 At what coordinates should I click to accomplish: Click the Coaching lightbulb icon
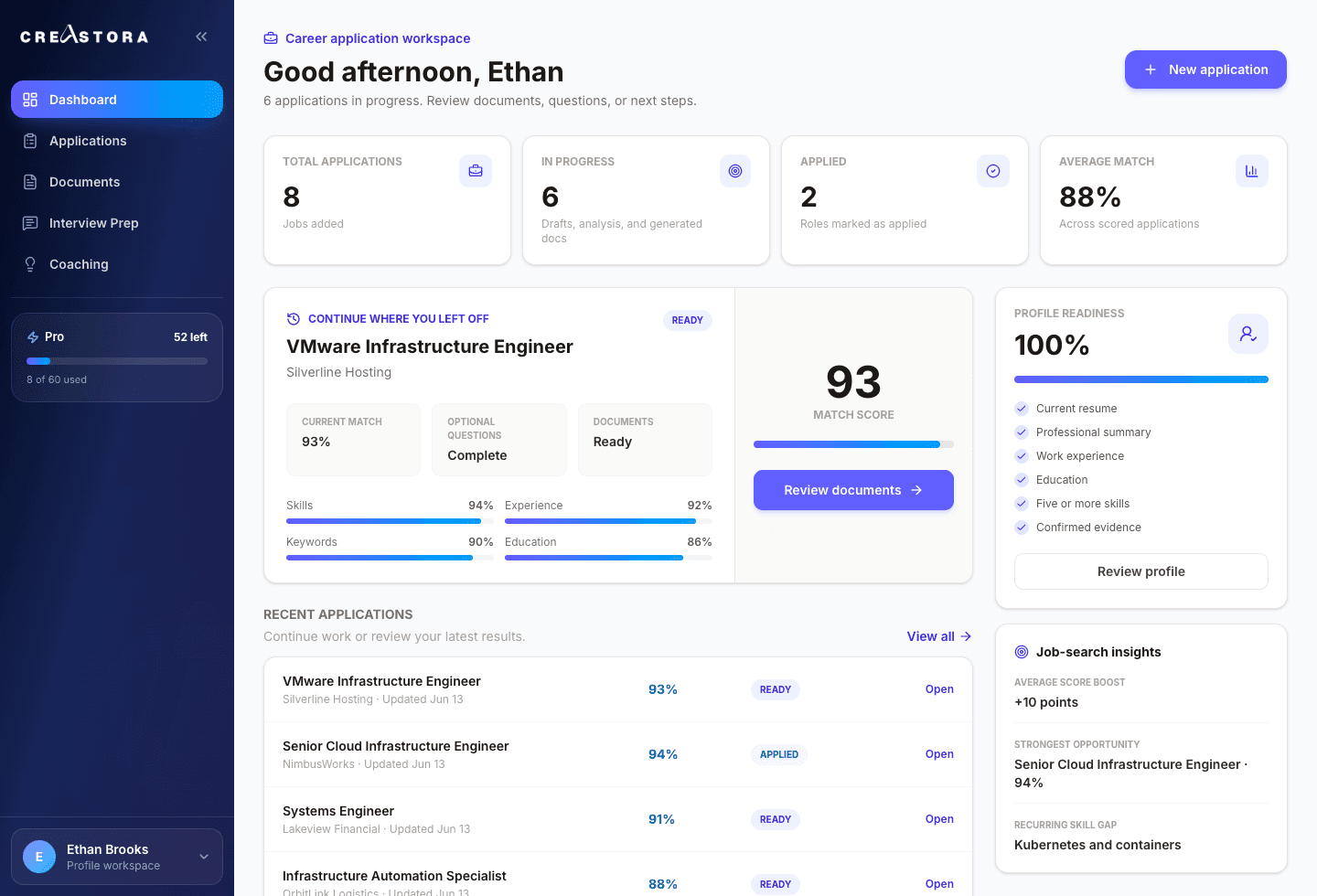30,264
